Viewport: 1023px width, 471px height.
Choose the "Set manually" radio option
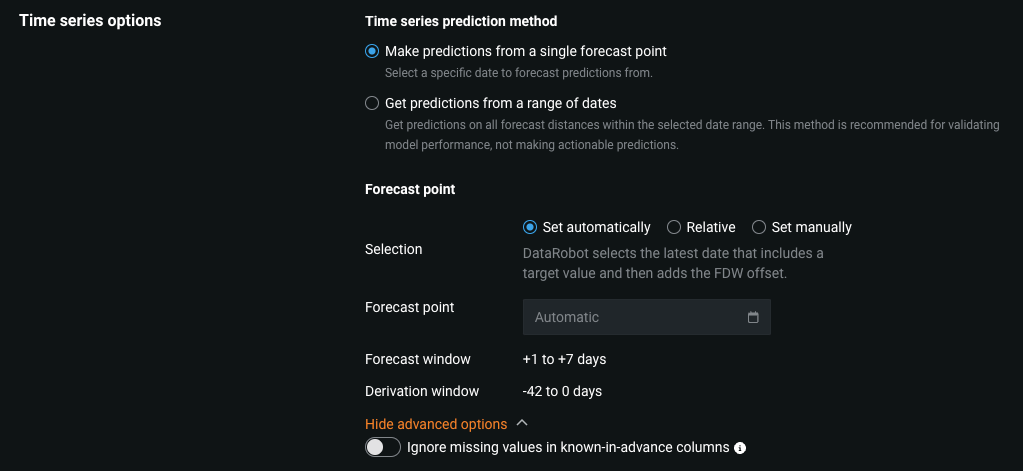[759, 227]
